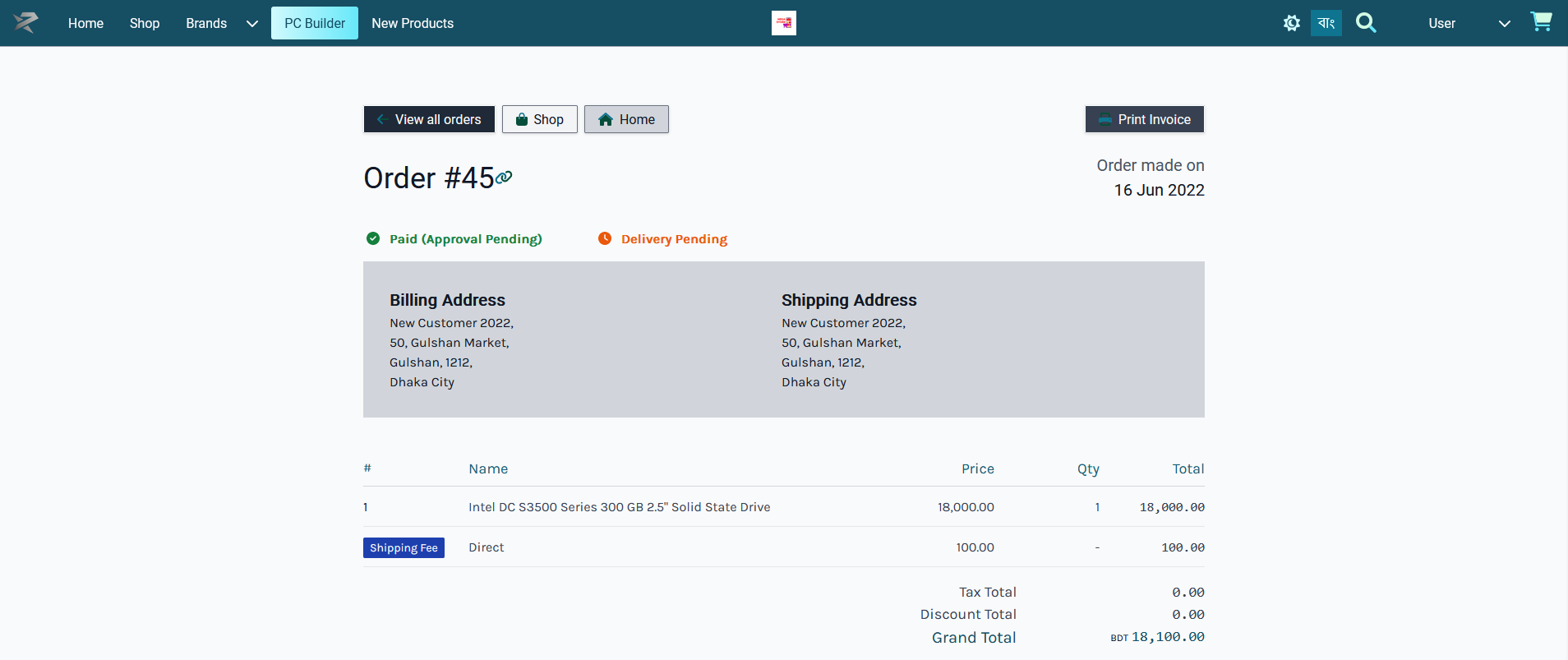Image resolution: width=1568 pixels, height=660 pixels.
Task: Click the 16 Jun 2022 order date
Action: coord(1160,190)
